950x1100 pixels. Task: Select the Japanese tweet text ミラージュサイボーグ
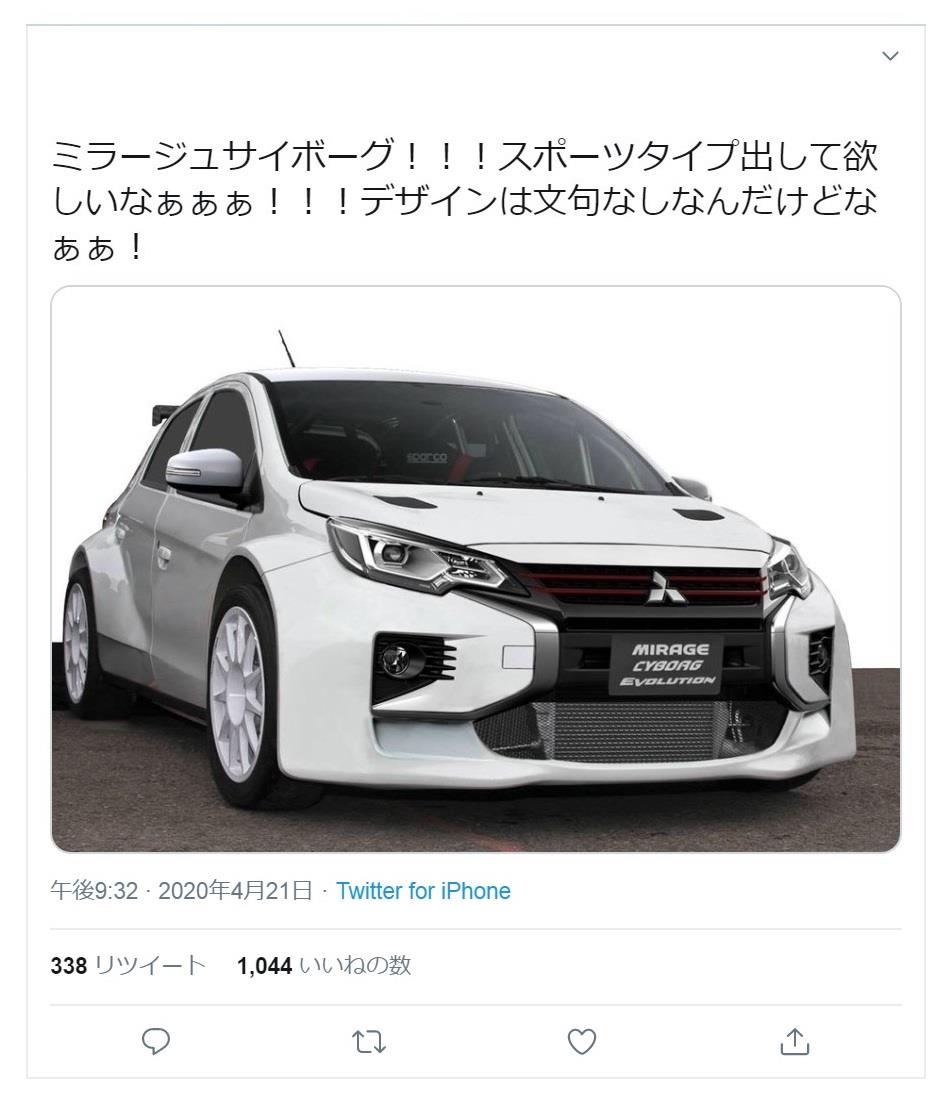(x=221, y=155)
